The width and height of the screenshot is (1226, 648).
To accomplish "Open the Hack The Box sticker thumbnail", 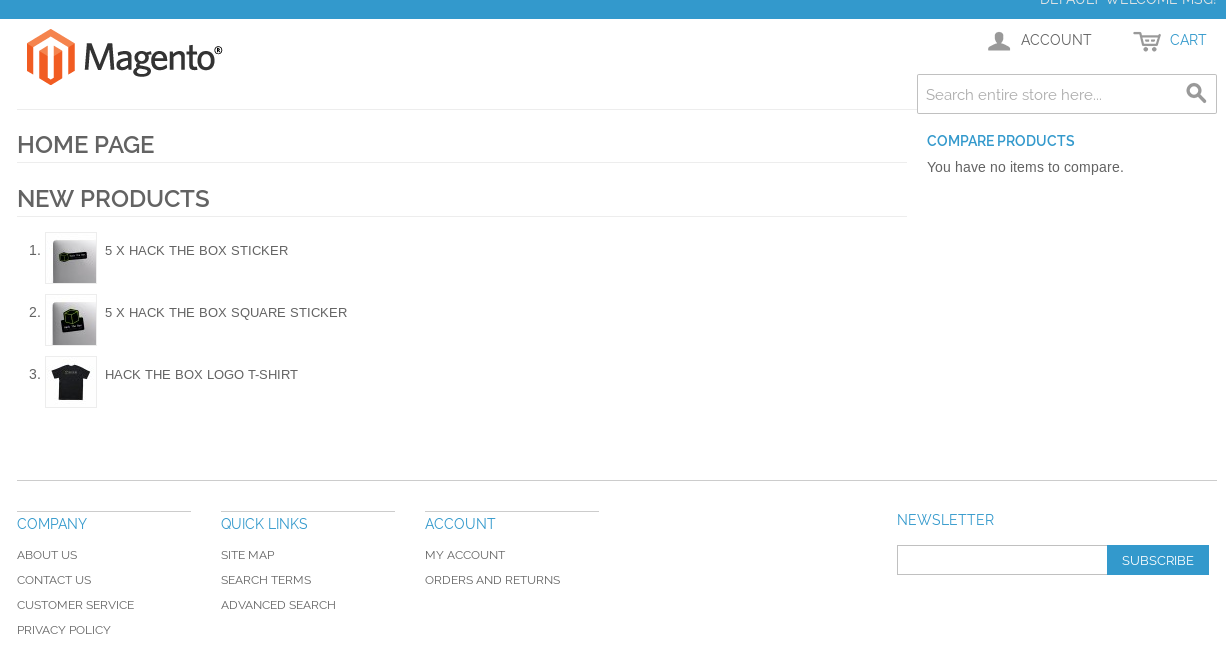I will [x=71, y=258].
